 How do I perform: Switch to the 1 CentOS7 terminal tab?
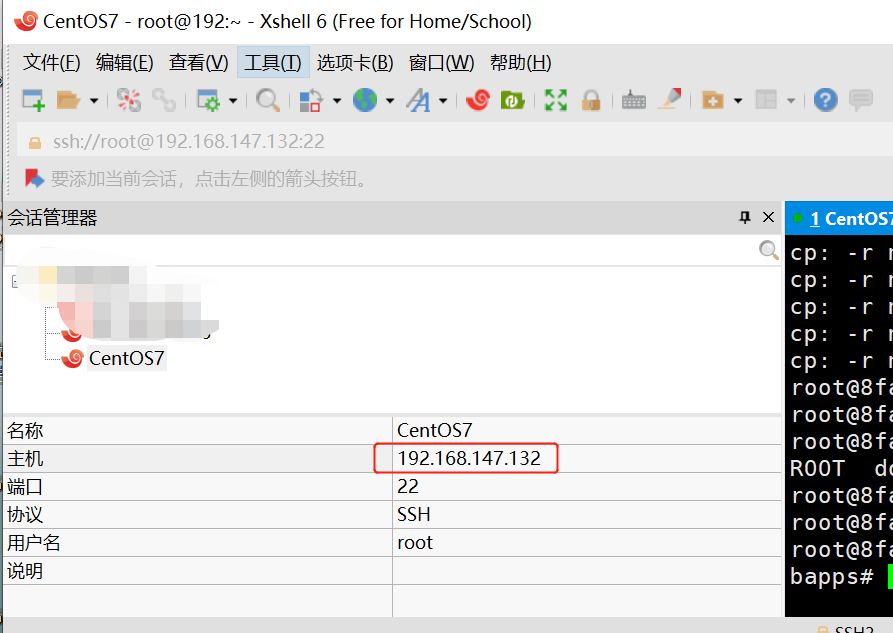[x=839, y=218]
